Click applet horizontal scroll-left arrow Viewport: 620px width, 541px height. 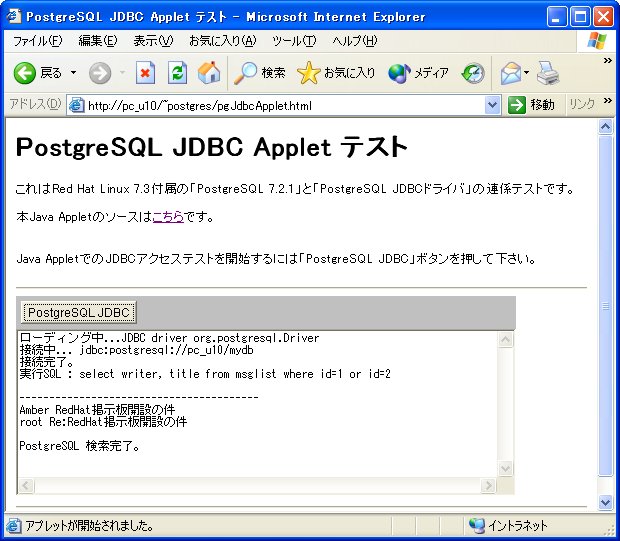pyautogui.click(x=26, y=485)
